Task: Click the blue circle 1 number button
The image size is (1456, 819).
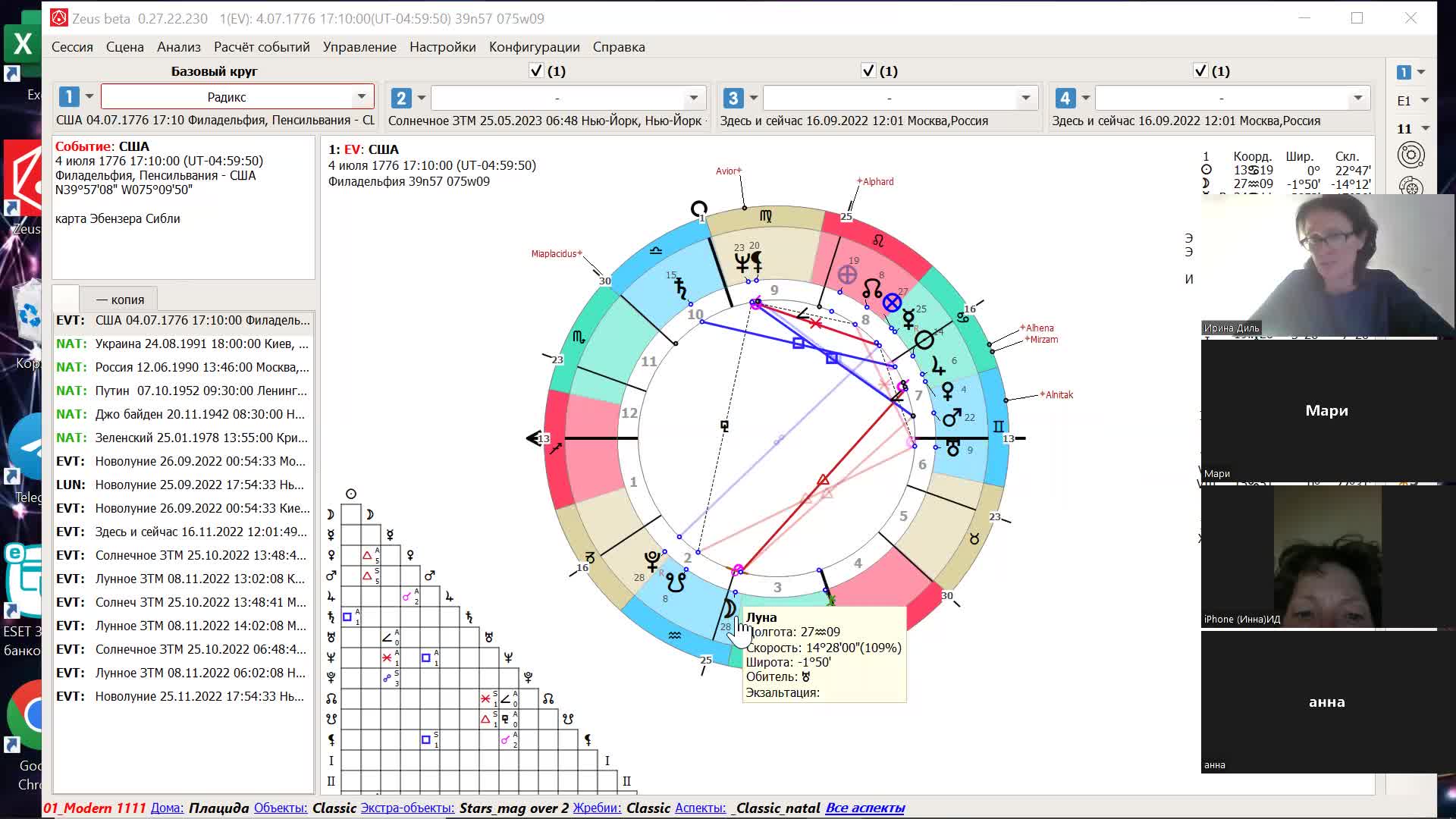Action: pos(69,97)
